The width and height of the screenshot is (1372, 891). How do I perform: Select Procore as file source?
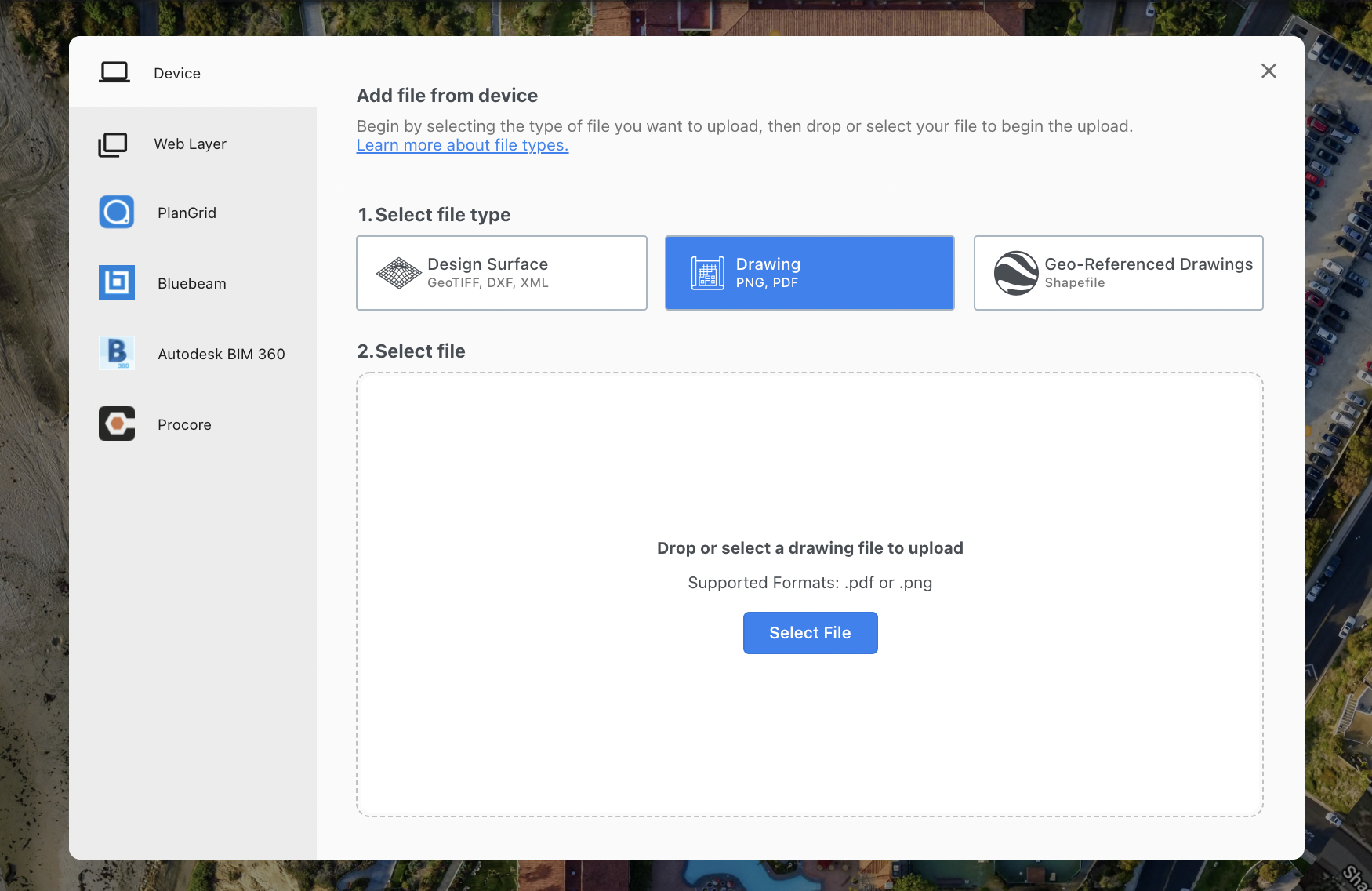(x=193, y=424)
